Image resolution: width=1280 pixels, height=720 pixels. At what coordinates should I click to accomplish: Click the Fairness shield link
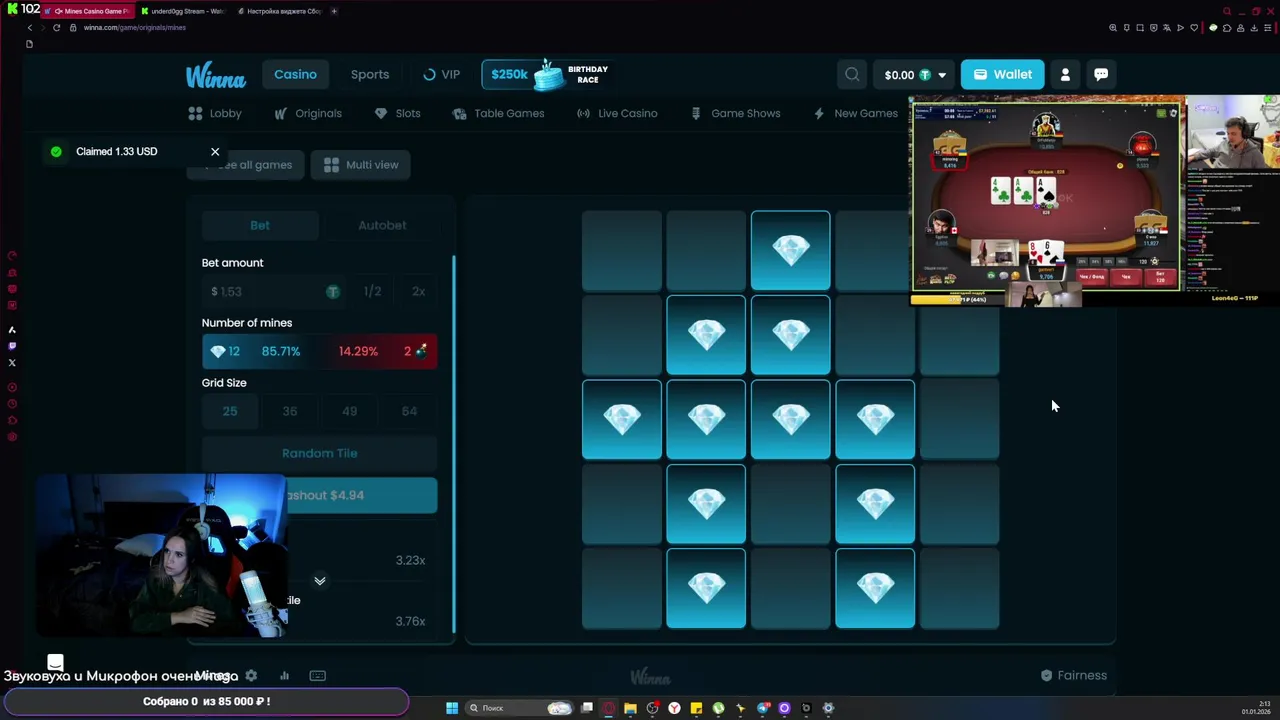[1074, 675]
